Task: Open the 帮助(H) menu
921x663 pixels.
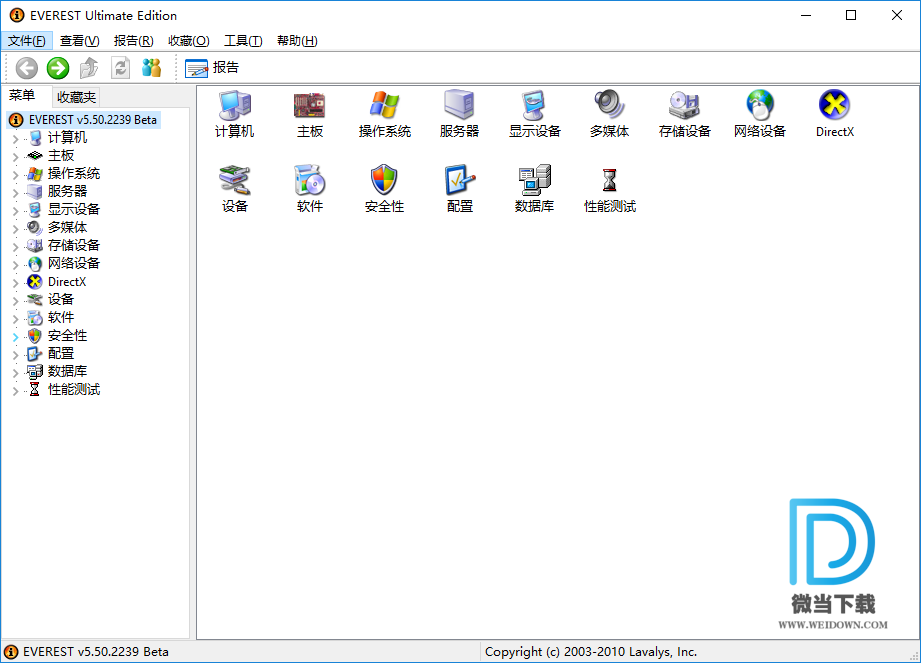Action: [297, 41]
